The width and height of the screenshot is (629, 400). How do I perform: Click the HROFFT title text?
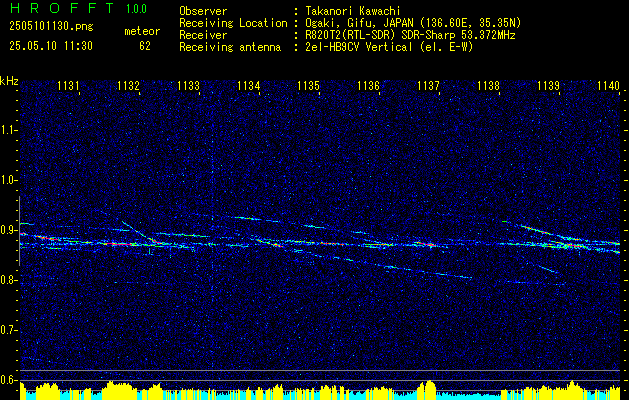62,8
